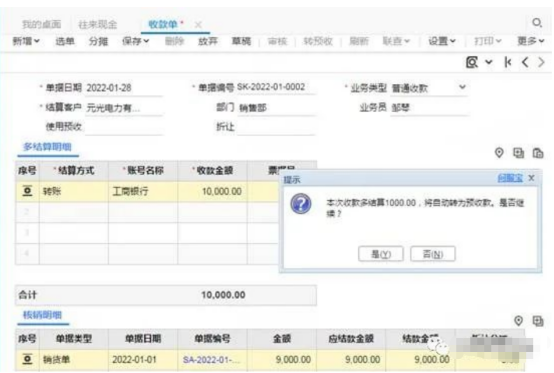554x373 pixels.
Task: Click the 删除 toolbar button
Action: coord(175,41)
